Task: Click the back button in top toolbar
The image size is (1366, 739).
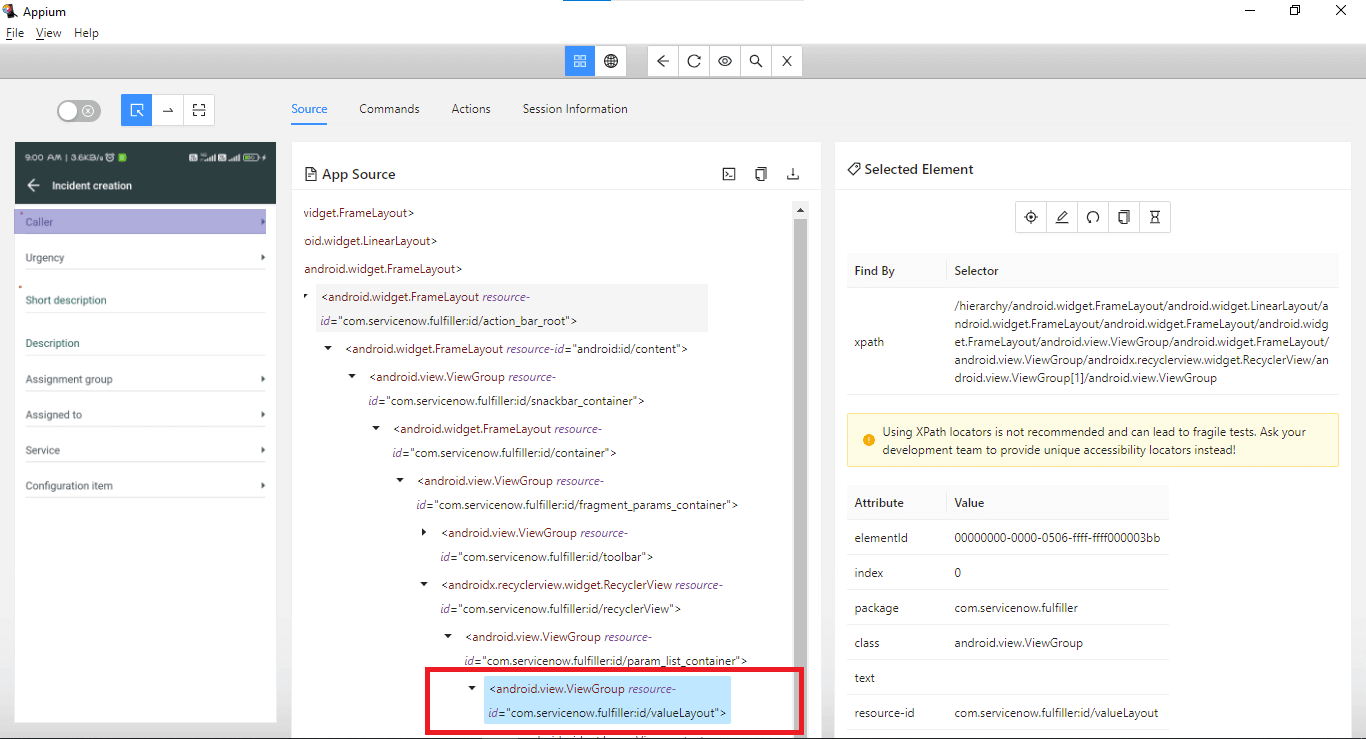Action: point(663,61)
